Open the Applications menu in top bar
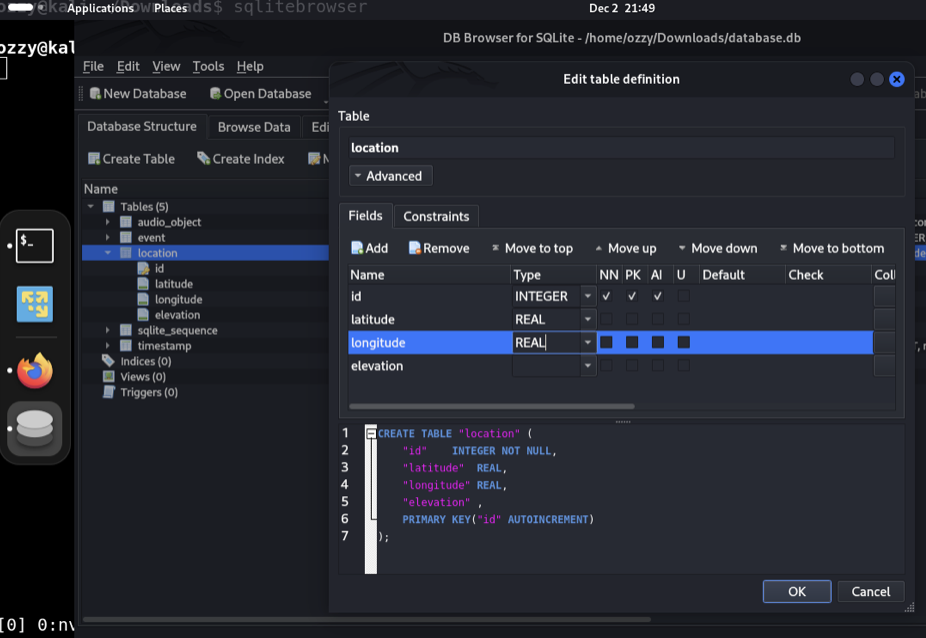 coord(100,8)
